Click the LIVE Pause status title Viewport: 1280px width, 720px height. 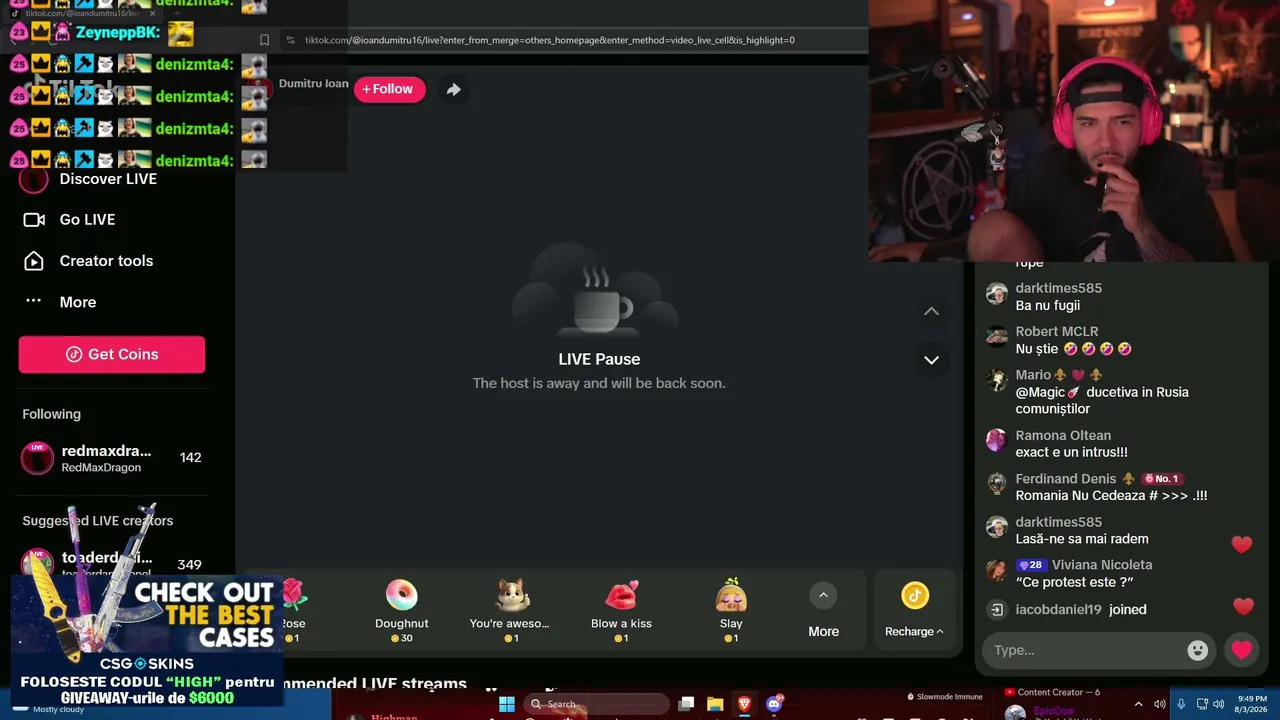pos(599,359)
